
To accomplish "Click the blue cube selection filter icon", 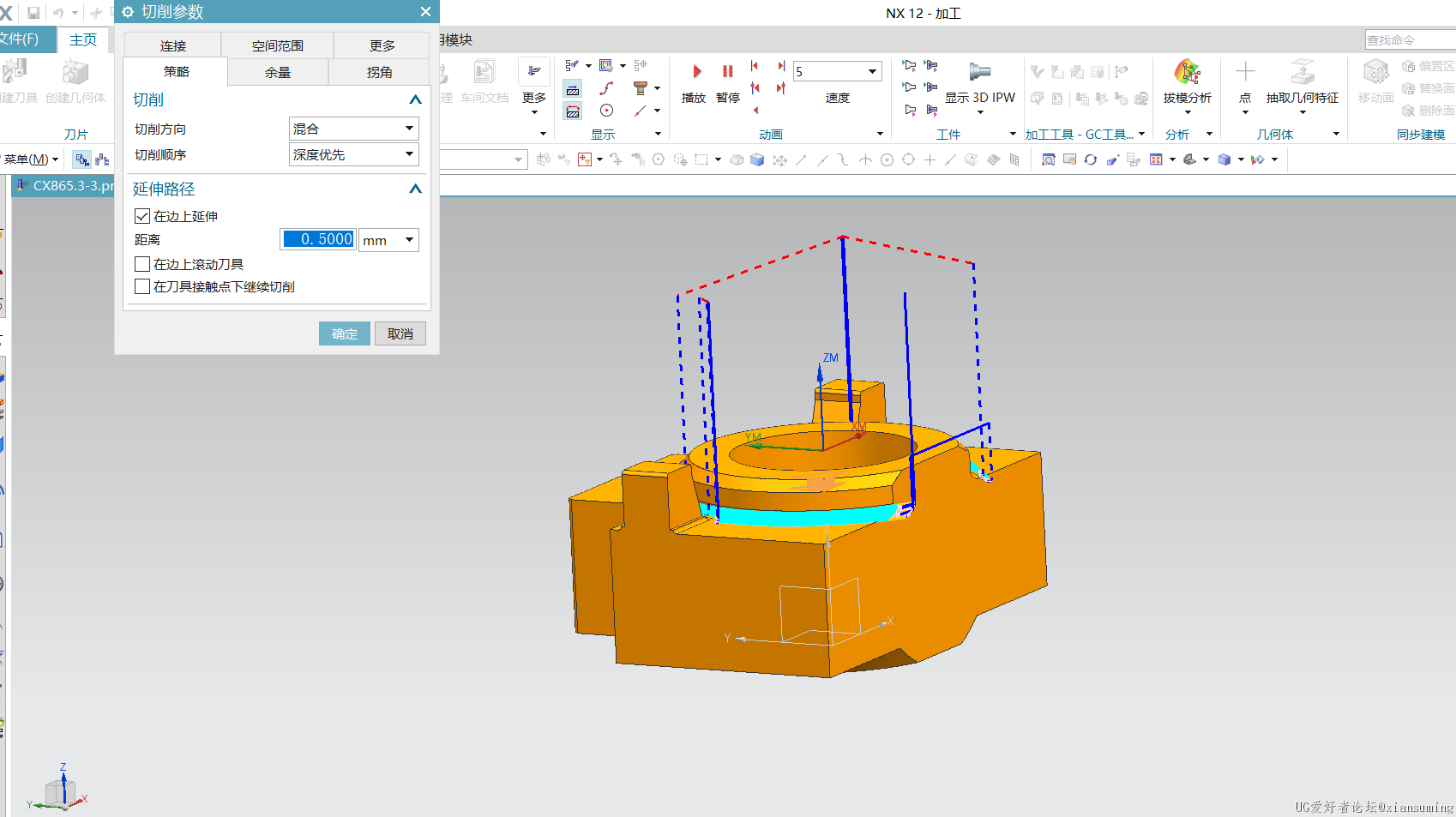I will coord(757,159).
